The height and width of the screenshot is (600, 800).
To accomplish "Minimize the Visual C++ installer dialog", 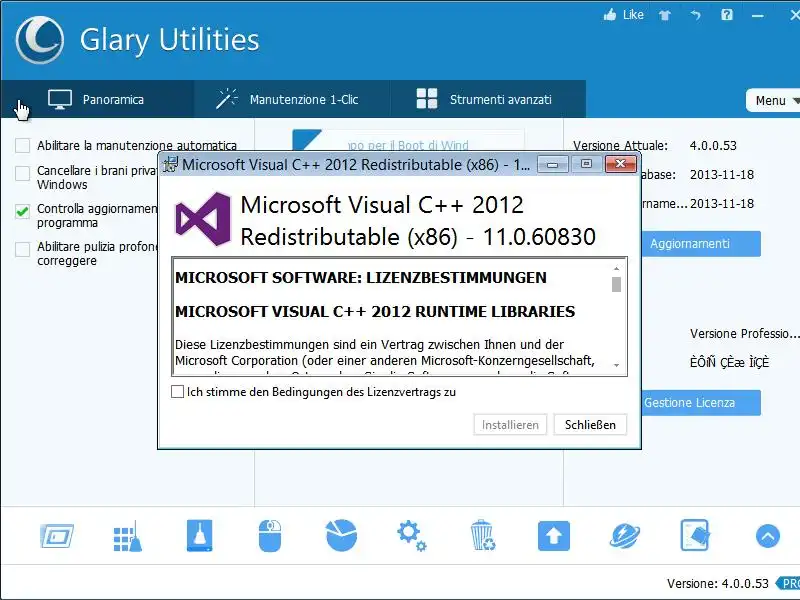I will pyautogui.click(x=553, y=164).
